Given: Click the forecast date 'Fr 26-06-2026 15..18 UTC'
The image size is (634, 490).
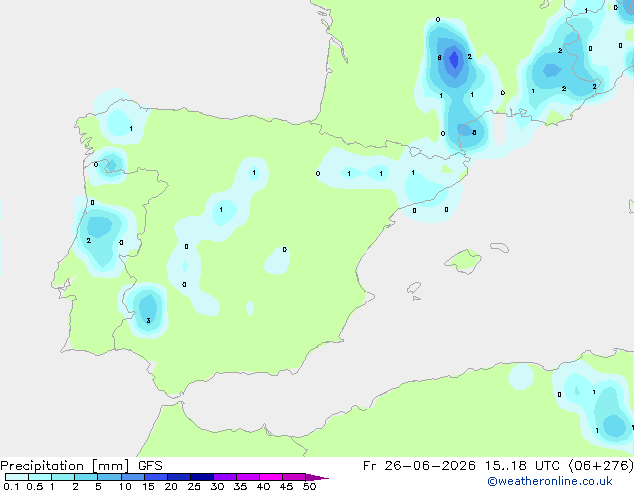Looking at the screenshot, I should (x=463, y=466).
